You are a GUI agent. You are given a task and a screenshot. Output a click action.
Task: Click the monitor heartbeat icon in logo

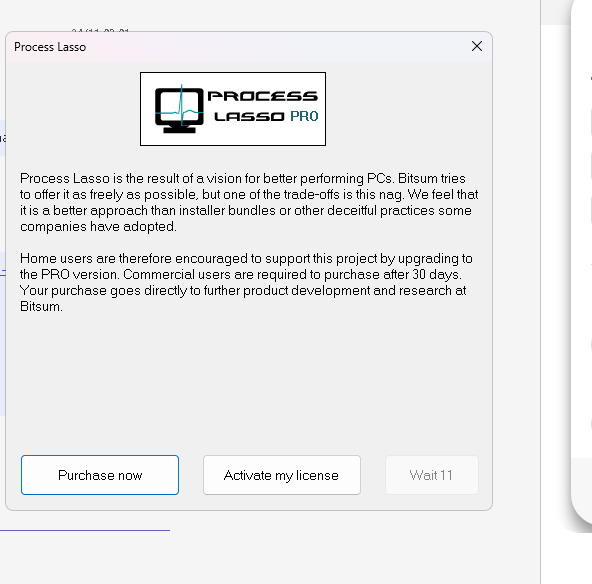coord(179,109)
